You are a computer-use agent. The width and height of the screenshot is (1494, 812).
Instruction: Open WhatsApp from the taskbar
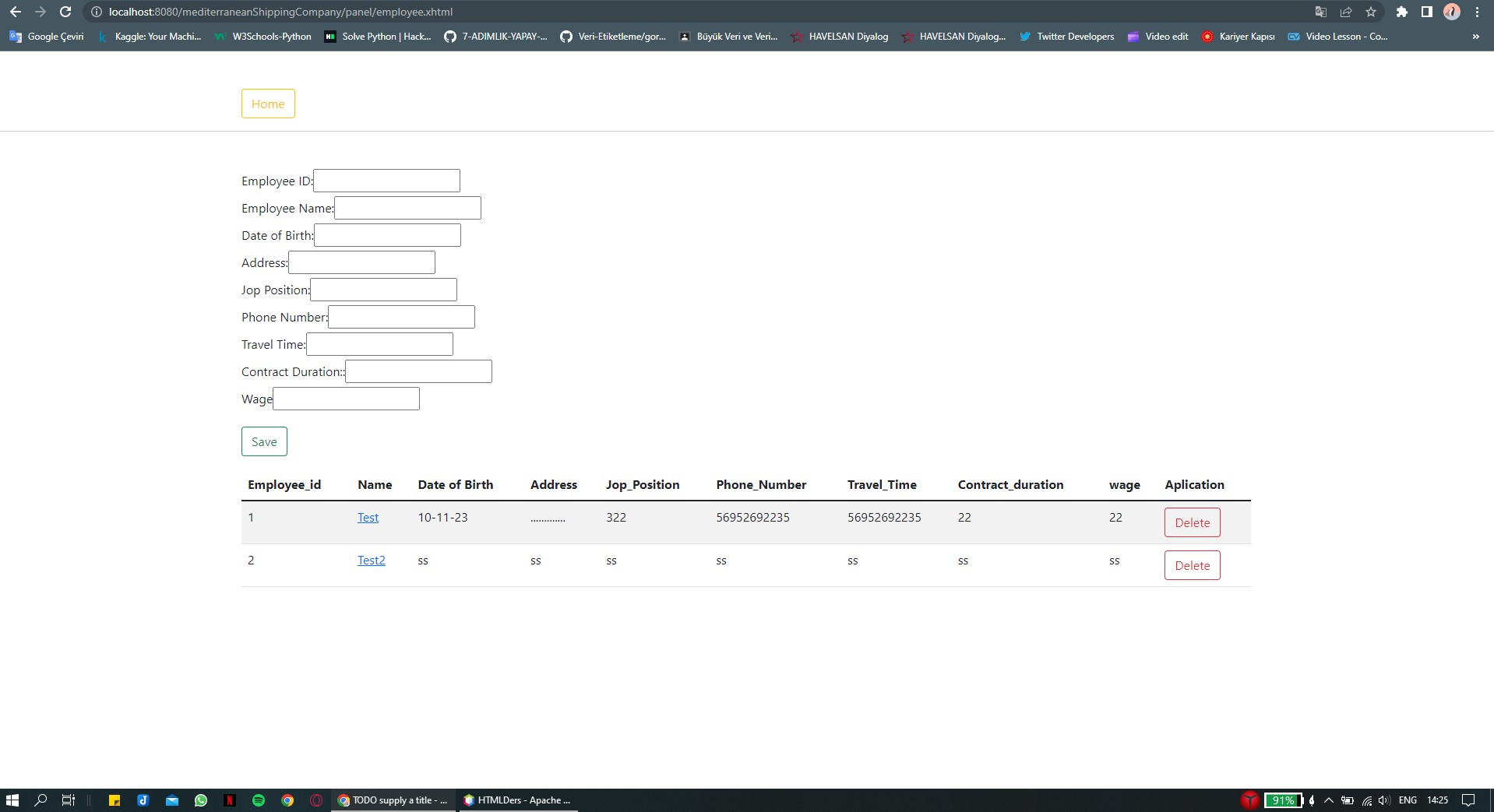(x=201, y=800)
